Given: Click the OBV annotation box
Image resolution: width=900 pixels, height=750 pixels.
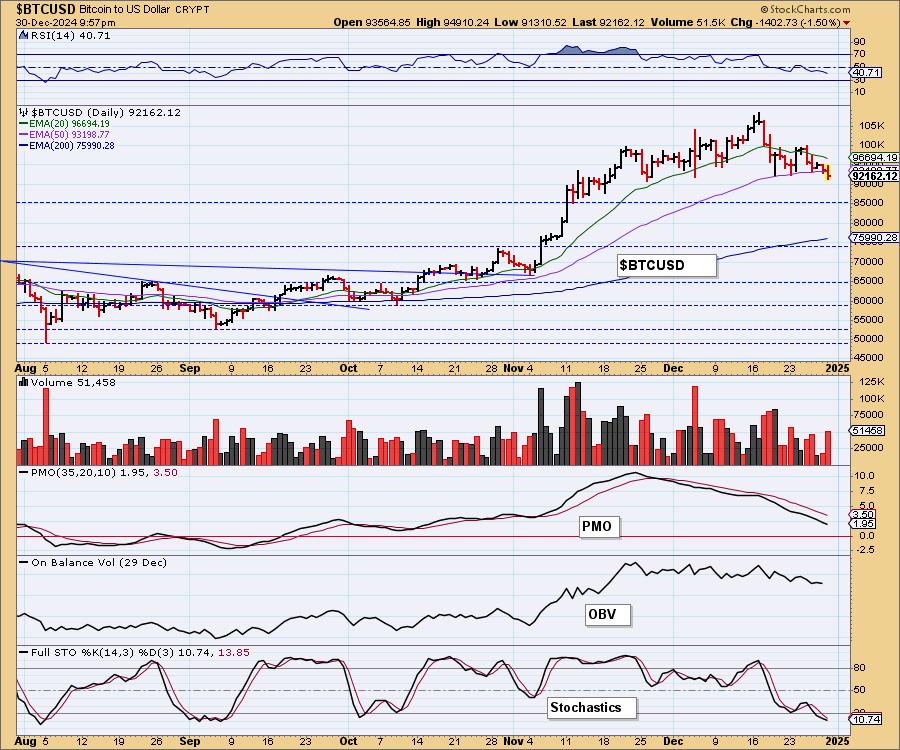Looking at the screenshot, I should click(x=608, y=615).
